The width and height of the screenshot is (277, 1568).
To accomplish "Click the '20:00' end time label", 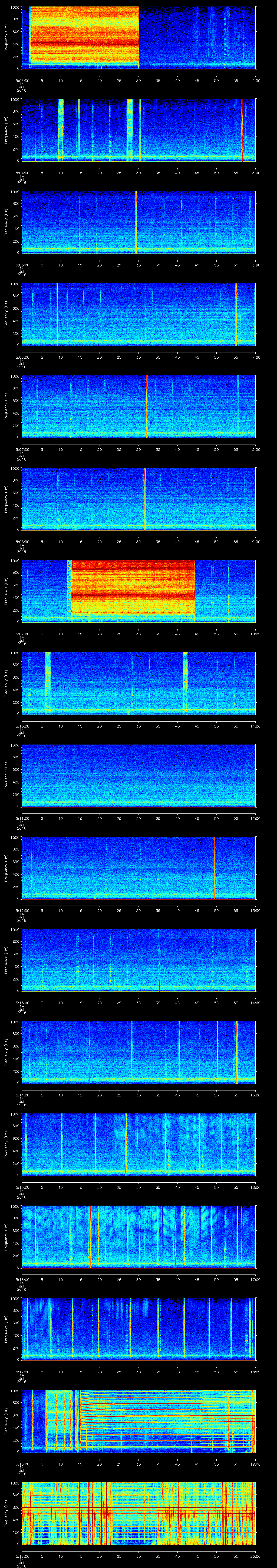I will pyautogui.click(x=256, y=1556).
